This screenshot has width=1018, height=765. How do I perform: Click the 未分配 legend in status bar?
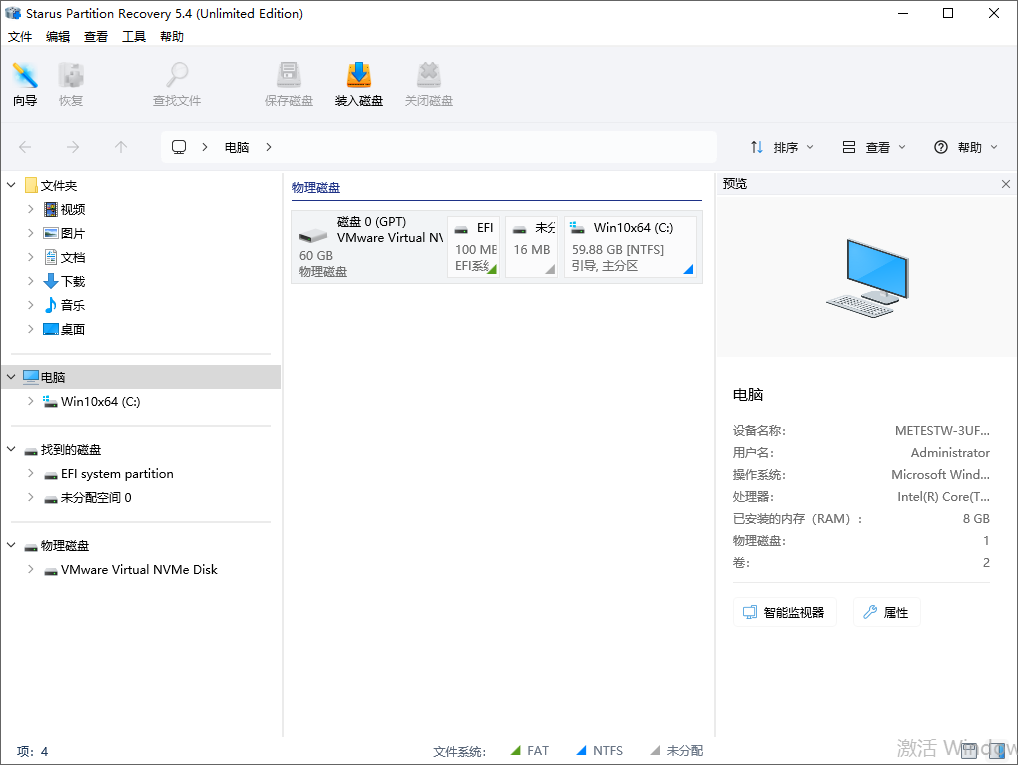point(677,751)
